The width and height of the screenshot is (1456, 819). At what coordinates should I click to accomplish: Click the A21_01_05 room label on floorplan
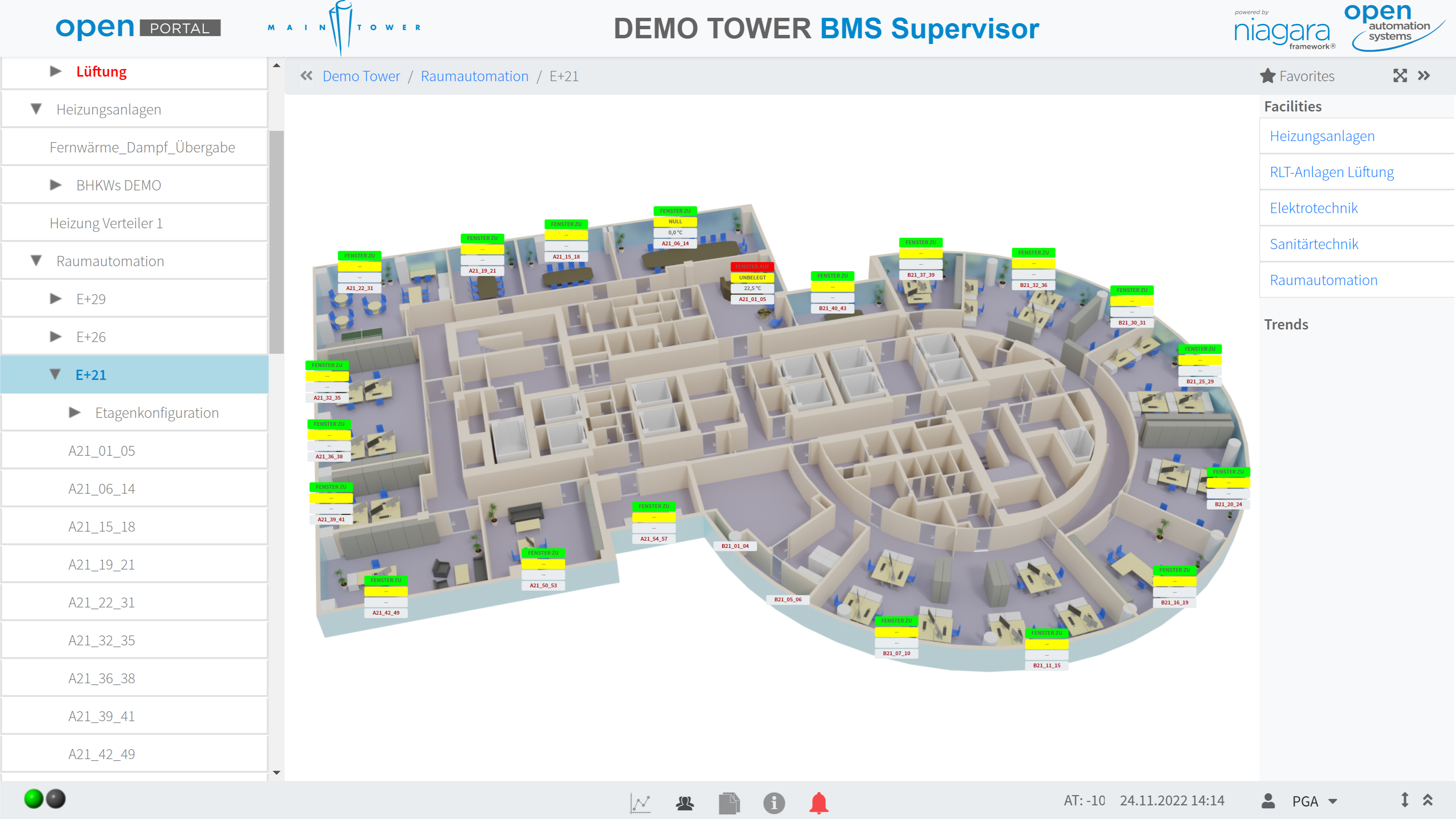click(752, 300)
